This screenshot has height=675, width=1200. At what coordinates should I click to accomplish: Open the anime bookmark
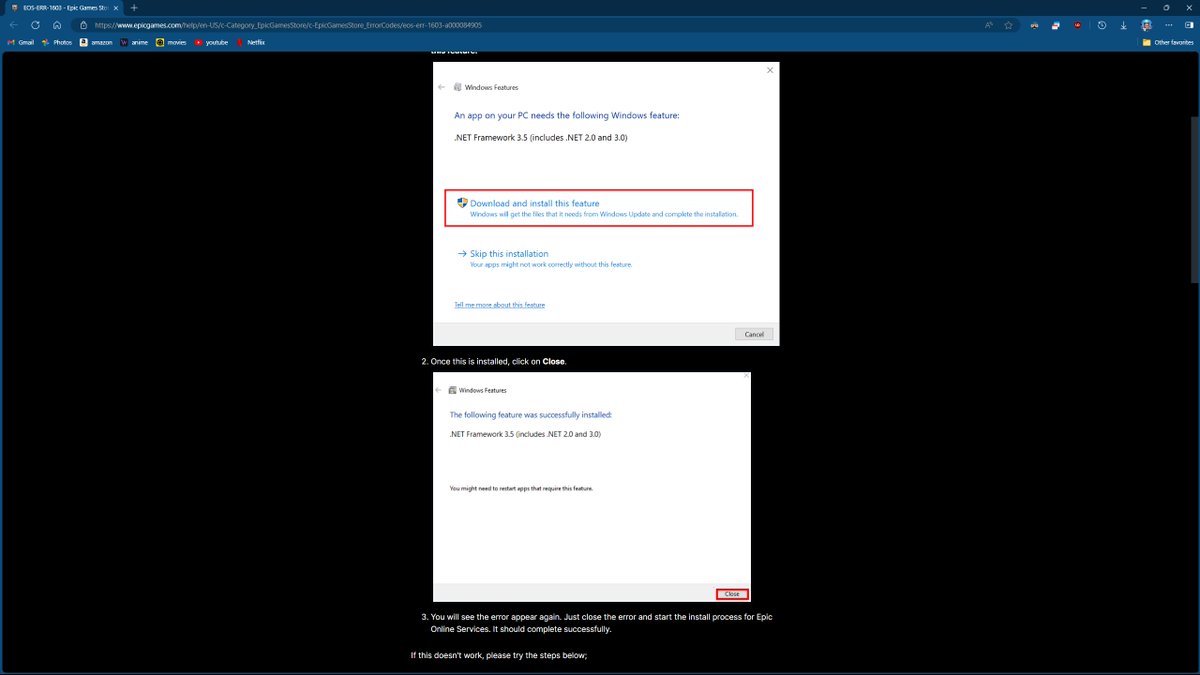(134, 43)
